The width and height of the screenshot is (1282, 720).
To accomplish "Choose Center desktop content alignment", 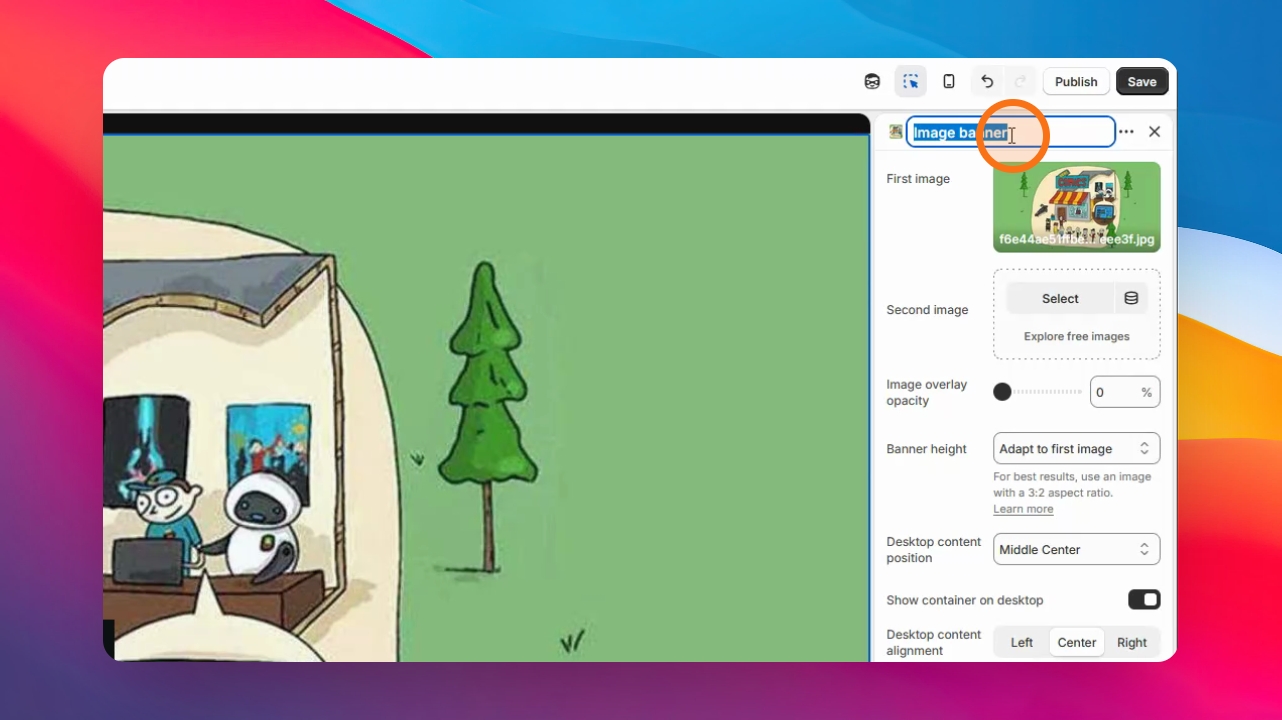I will click(1077, 643).
